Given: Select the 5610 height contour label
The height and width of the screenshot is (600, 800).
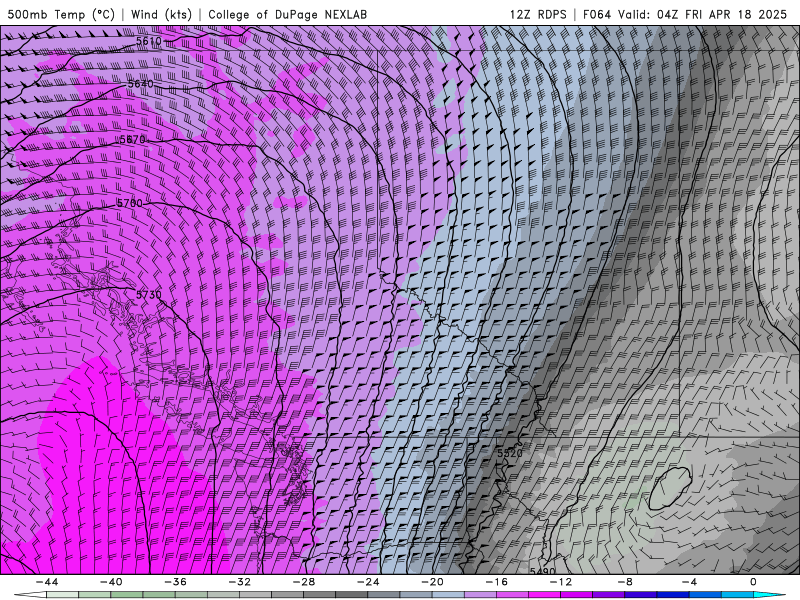Looking at the screenshot, I should [x=148, y=41].
